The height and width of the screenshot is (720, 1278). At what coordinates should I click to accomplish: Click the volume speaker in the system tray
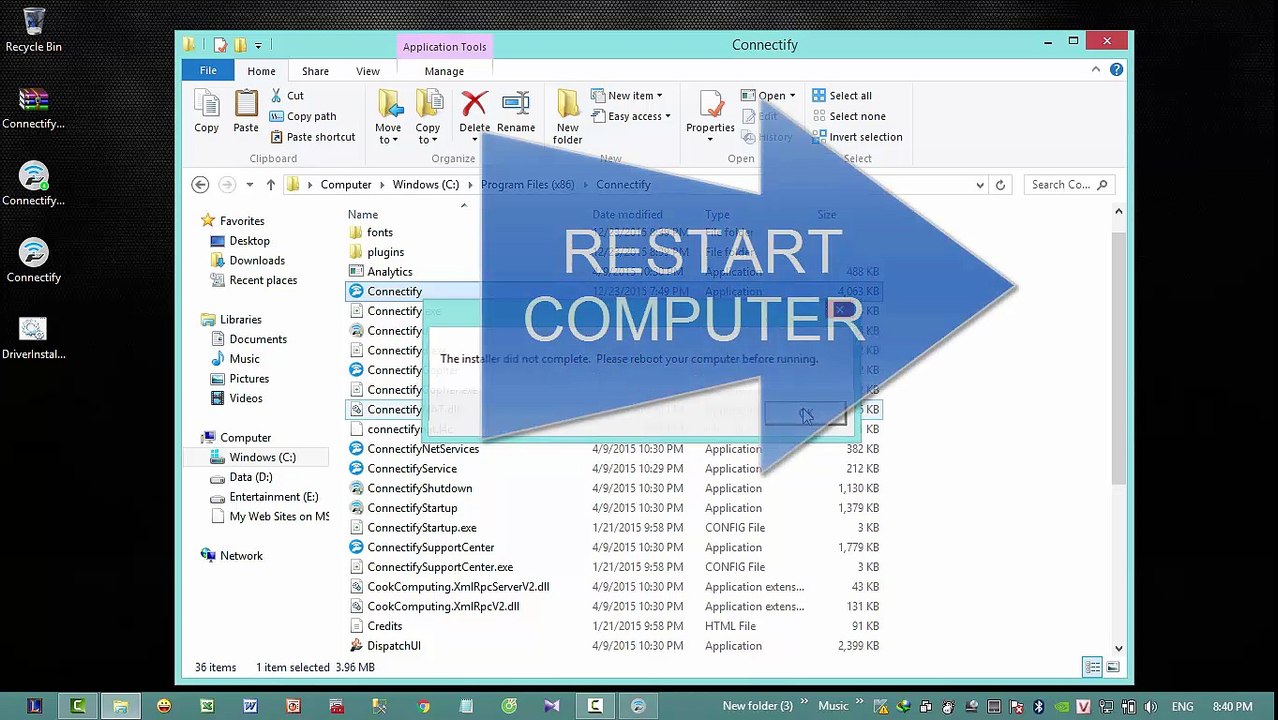(x=1151, y=707)
